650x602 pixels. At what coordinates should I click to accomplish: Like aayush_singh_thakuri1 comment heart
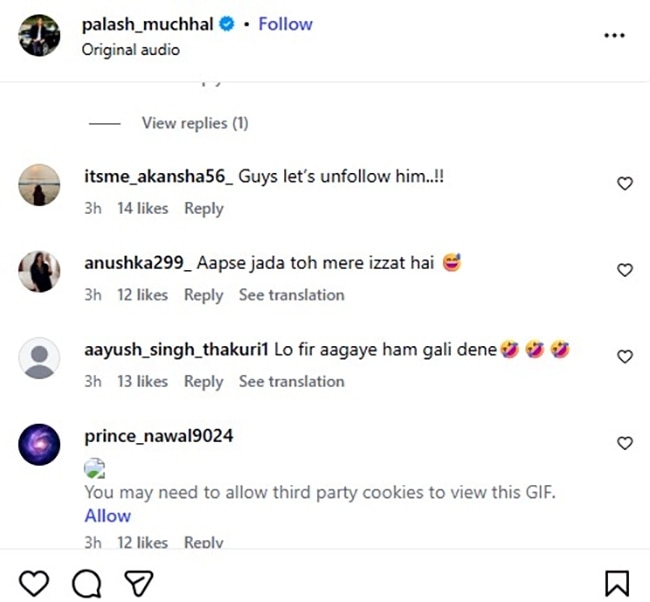pyautogui.click(x=624, y=356)
